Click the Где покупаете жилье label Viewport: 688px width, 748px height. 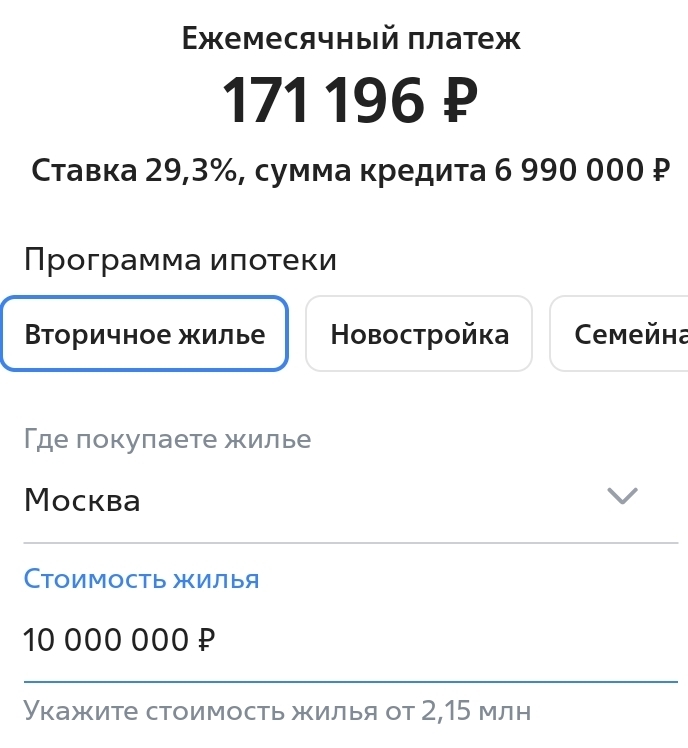pos(167,439)
